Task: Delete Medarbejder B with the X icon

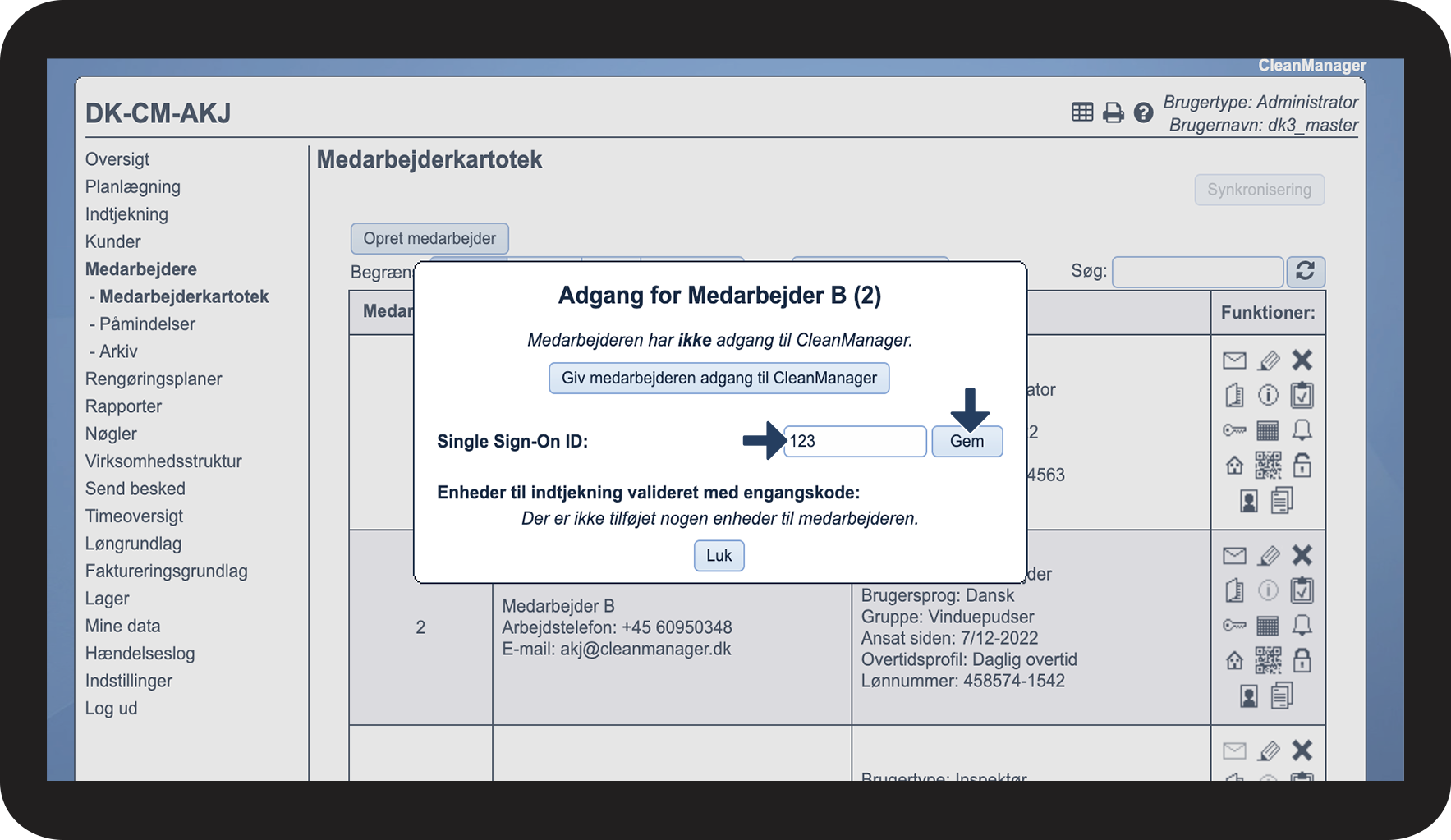Action: (x=1303, y=555)
